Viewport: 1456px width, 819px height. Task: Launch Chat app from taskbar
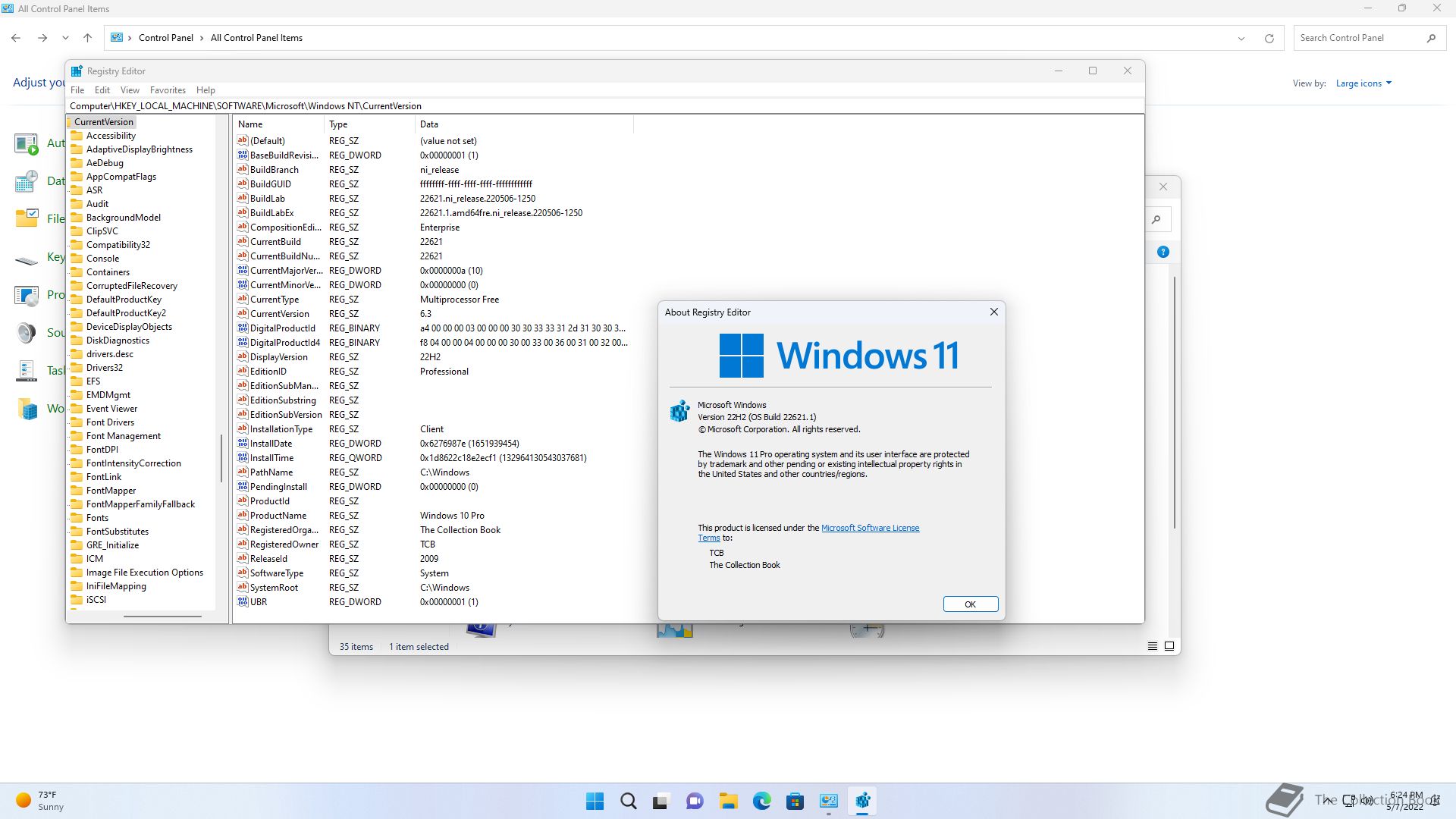695,801
